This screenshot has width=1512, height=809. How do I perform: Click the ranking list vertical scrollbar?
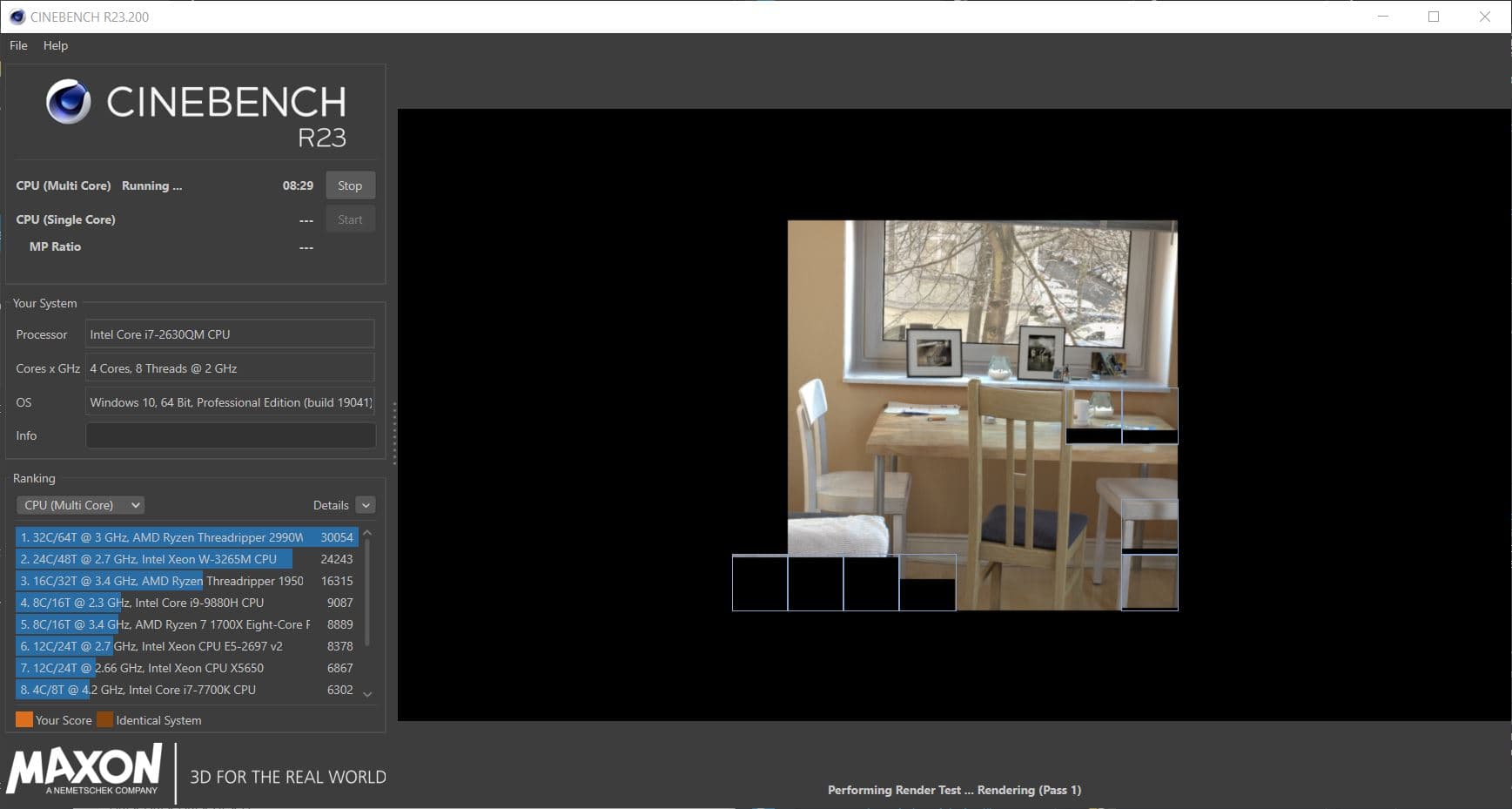pos(367,592)
